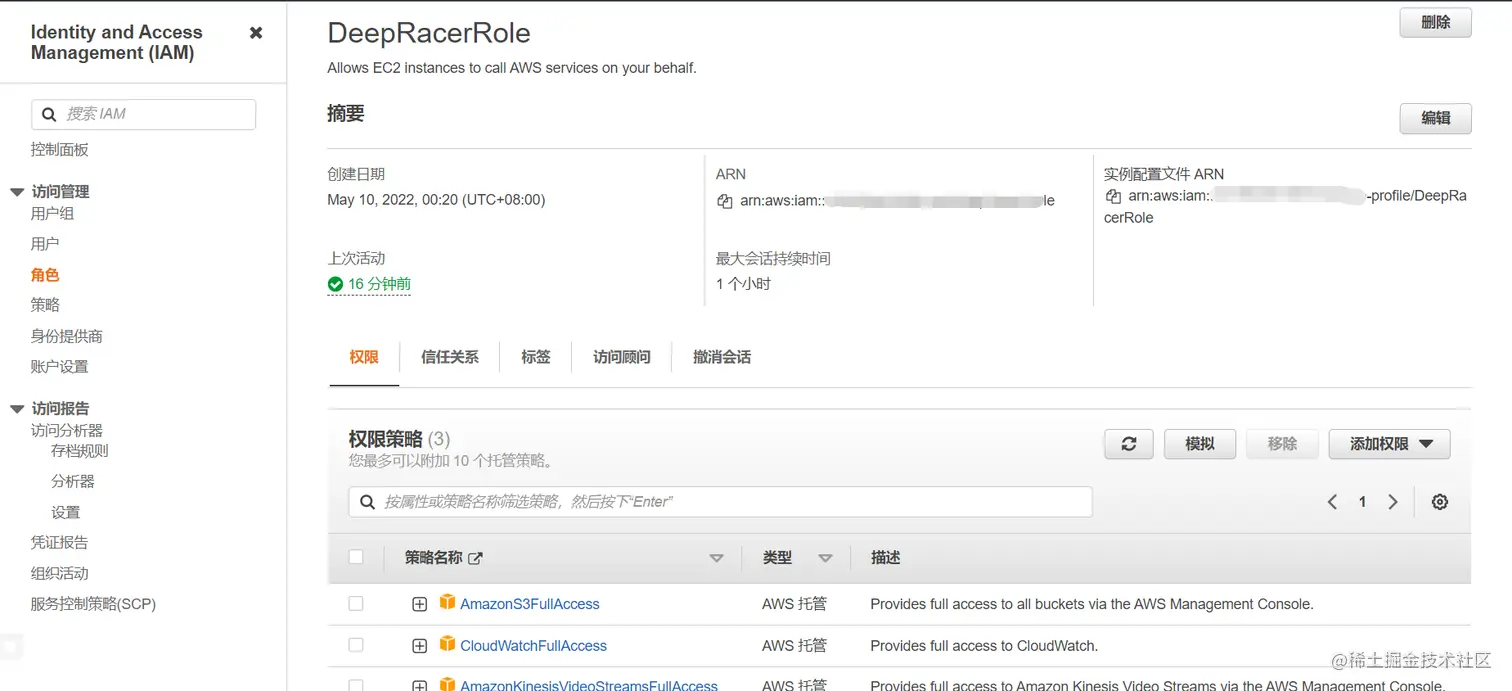Open the 添加权限 dropdown

[x=1390, y=444]
